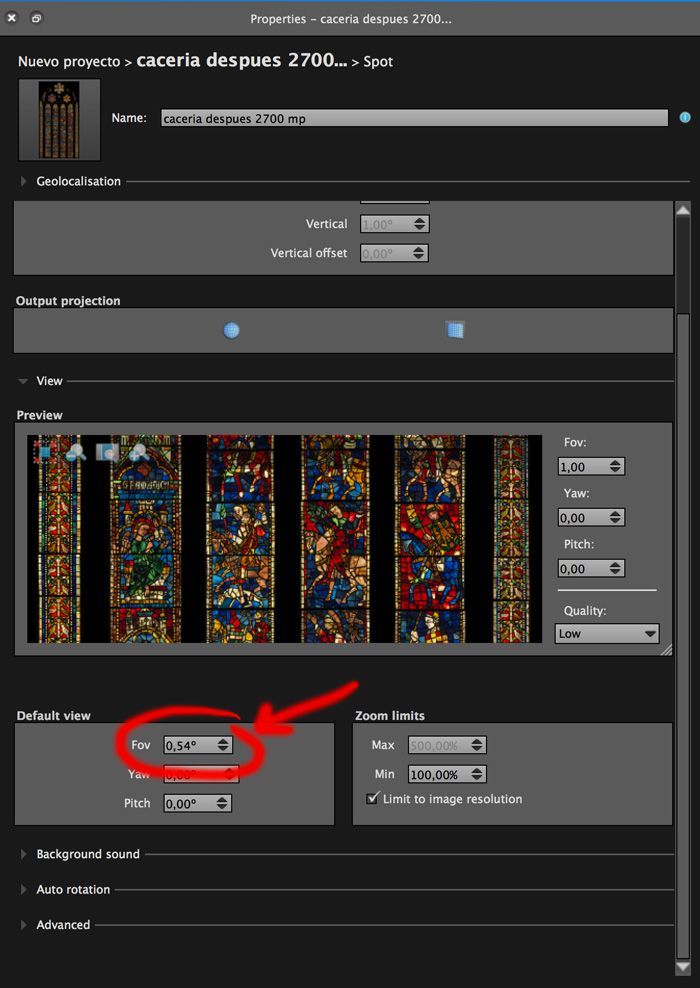
Task: Click the zoom in magnifier in Preview
Action: (138, 452)
